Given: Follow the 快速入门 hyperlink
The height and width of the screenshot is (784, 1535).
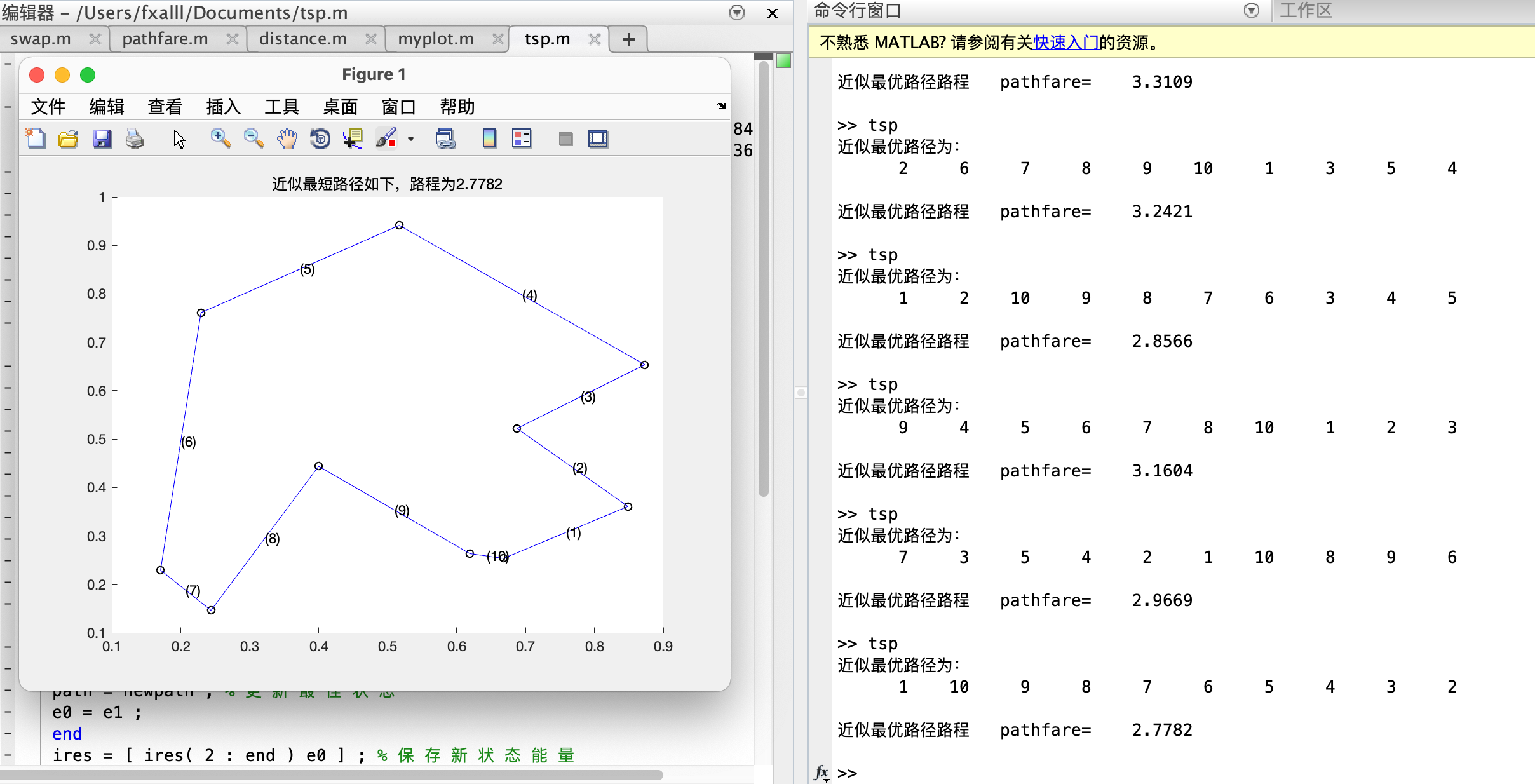Looking at the screenshot, I should (1065, 42).
